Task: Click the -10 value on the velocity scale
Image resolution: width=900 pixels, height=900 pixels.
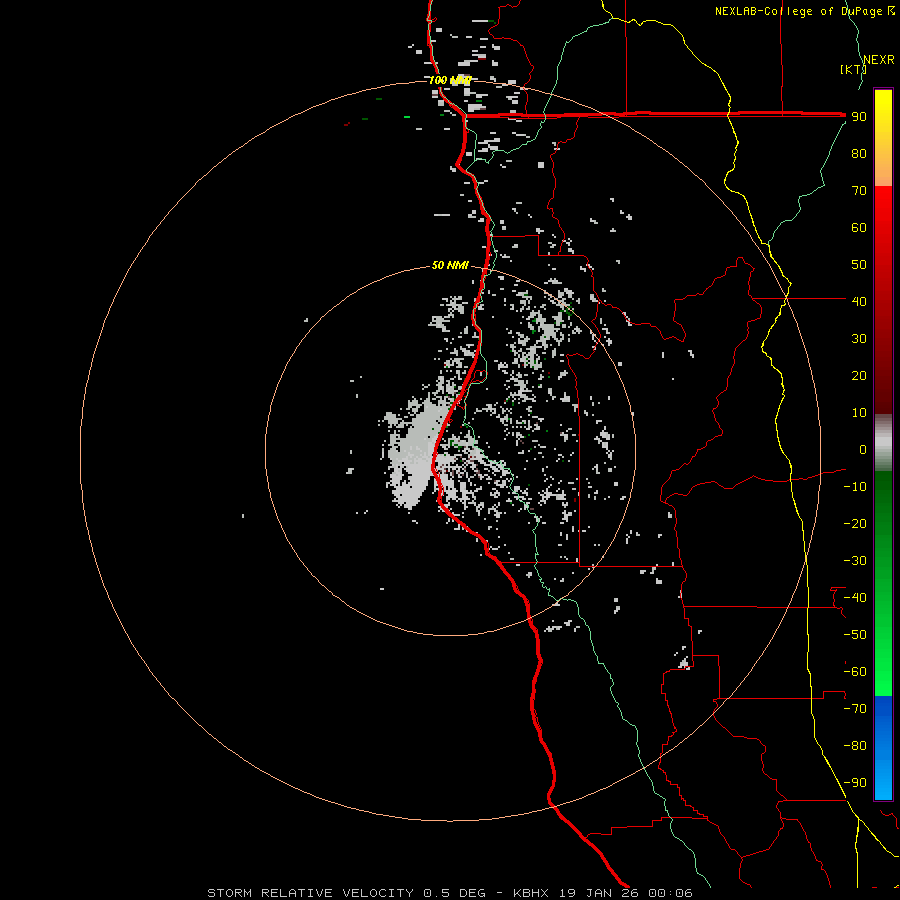Action: 855,487
